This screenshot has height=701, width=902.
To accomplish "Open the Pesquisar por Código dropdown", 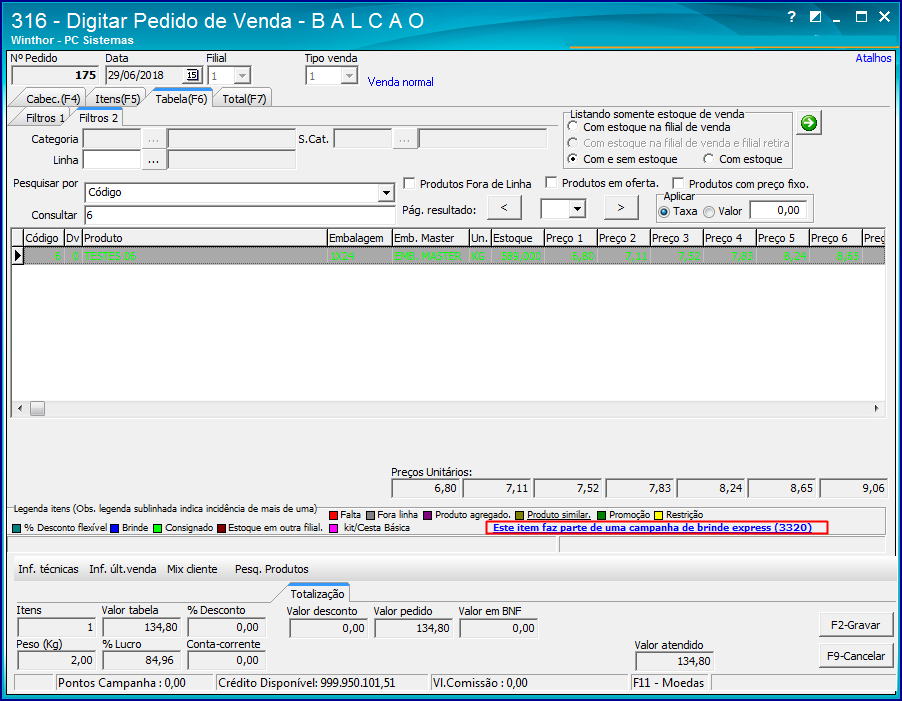I will tap(386, 193).
